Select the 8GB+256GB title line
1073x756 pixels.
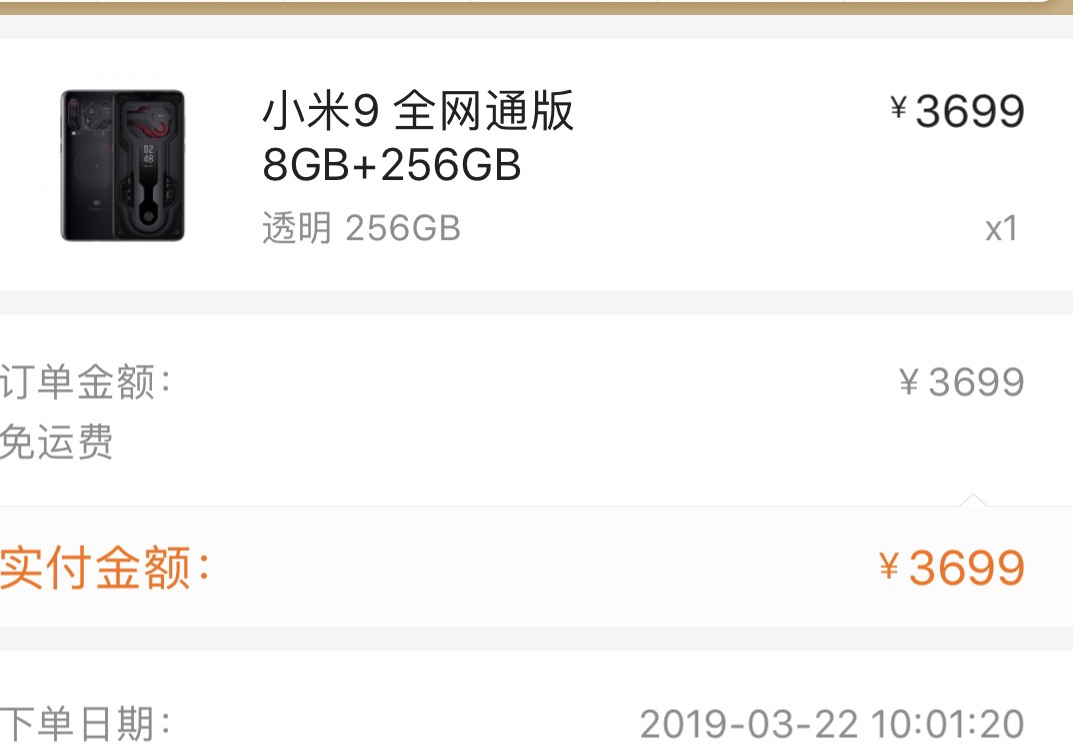pyautogui.click(x=391, y=165)
